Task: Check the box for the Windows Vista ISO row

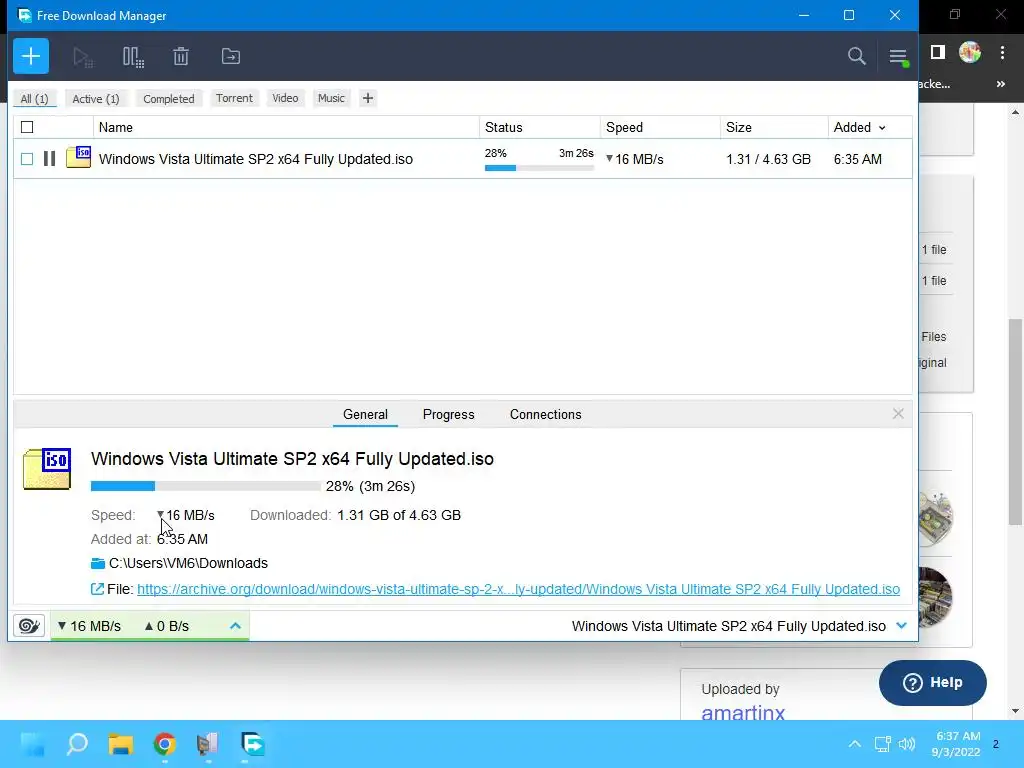Action: coord(27,159)
